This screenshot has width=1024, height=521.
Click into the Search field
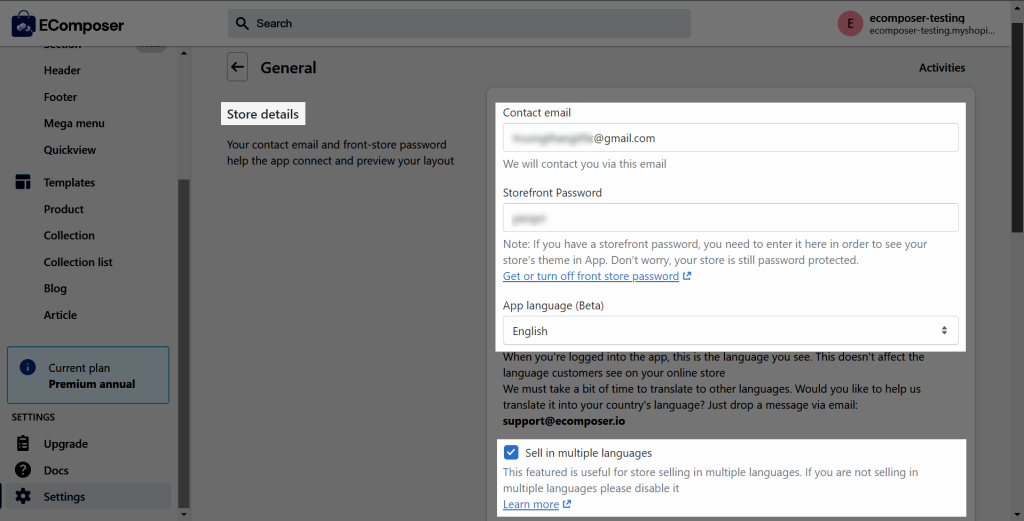[459, 24]
